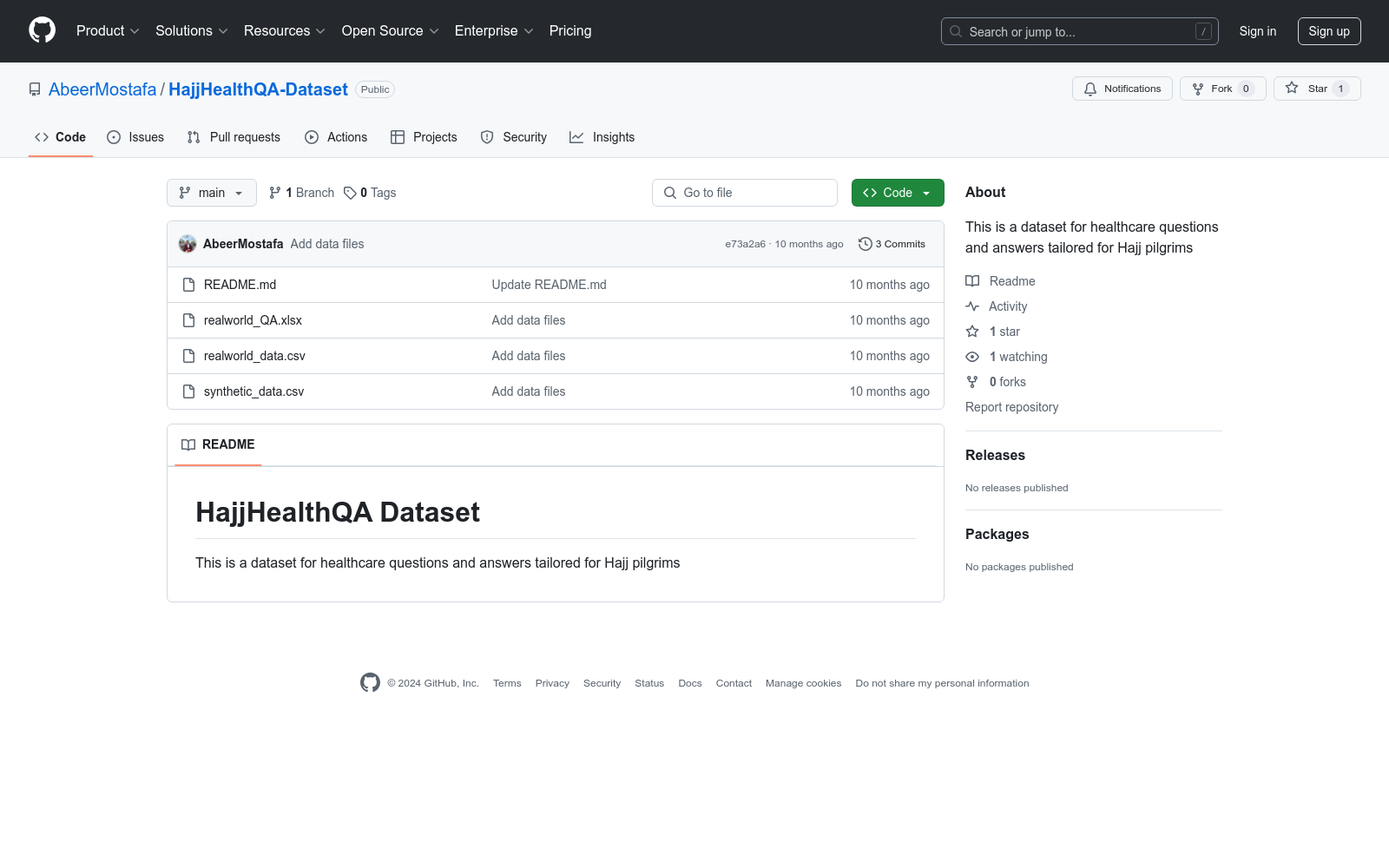The image size is (1389, 868).
Task: Open the README.md file
Action: point(240,285)
